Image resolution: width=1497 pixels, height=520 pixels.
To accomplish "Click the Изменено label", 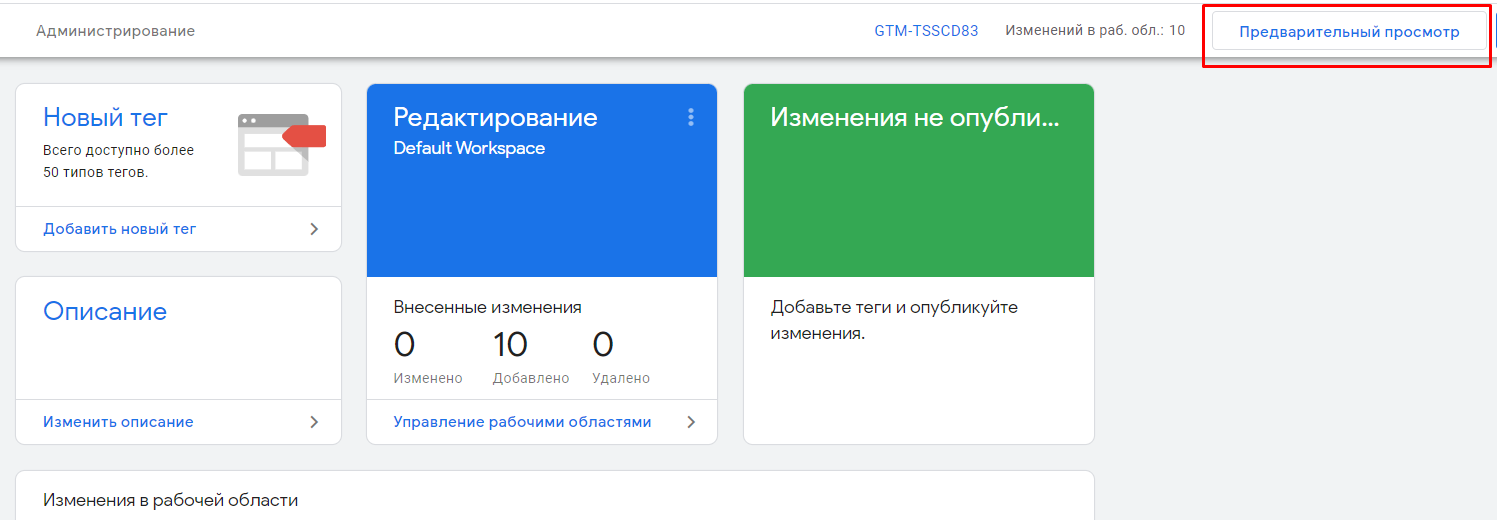I will (x=428, y=378).
